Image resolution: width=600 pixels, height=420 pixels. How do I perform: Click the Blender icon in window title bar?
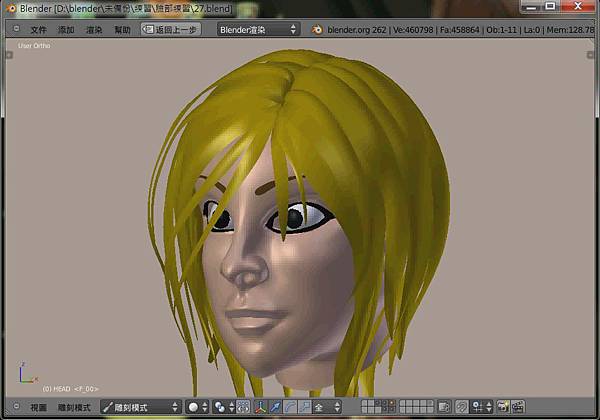(x=10, y=8)
